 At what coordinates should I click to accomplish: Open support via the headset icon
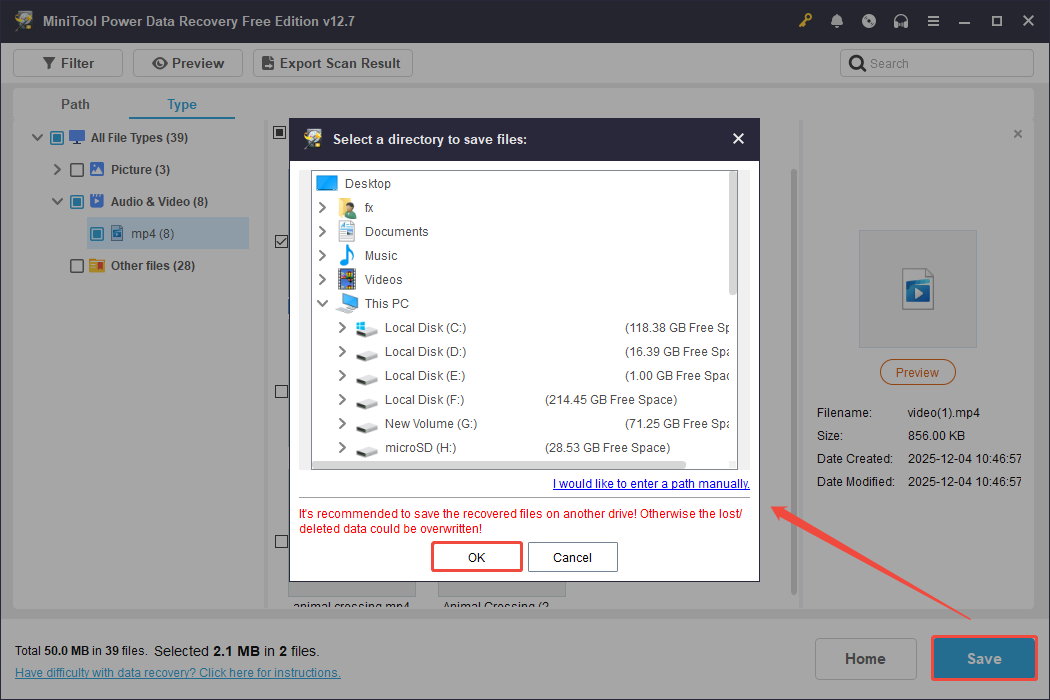901,20
